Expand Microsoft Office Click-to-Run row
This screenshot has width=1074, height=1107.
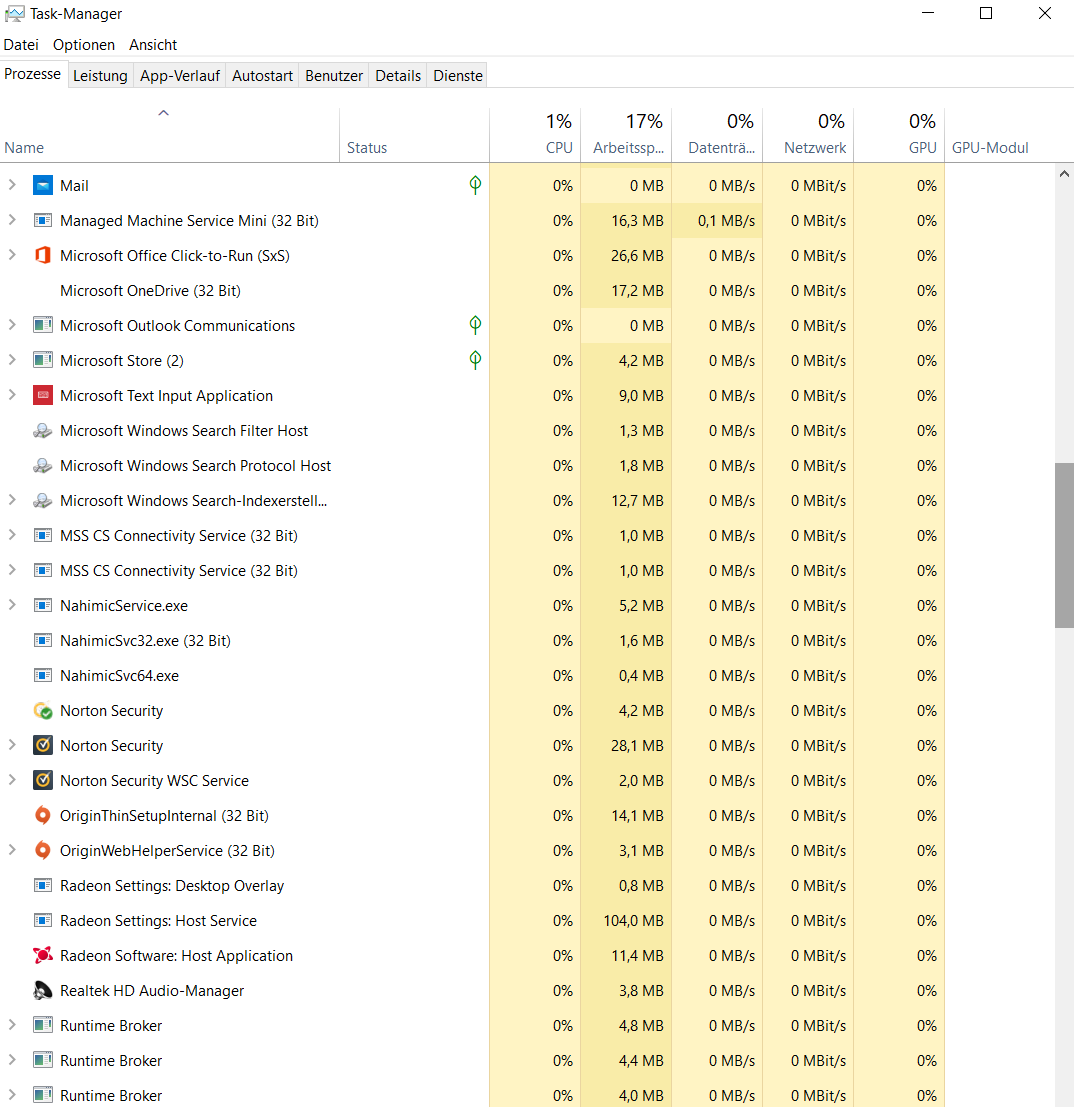[x=12, y=255]
